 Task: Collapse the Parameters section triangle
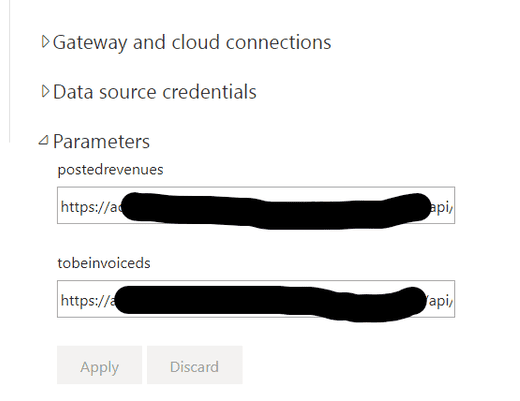44,140
